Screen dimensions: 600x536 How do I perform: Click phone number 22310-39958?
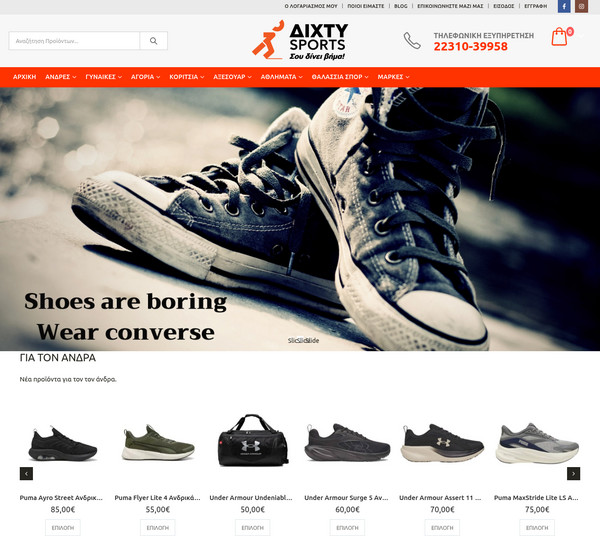(470, 47)
